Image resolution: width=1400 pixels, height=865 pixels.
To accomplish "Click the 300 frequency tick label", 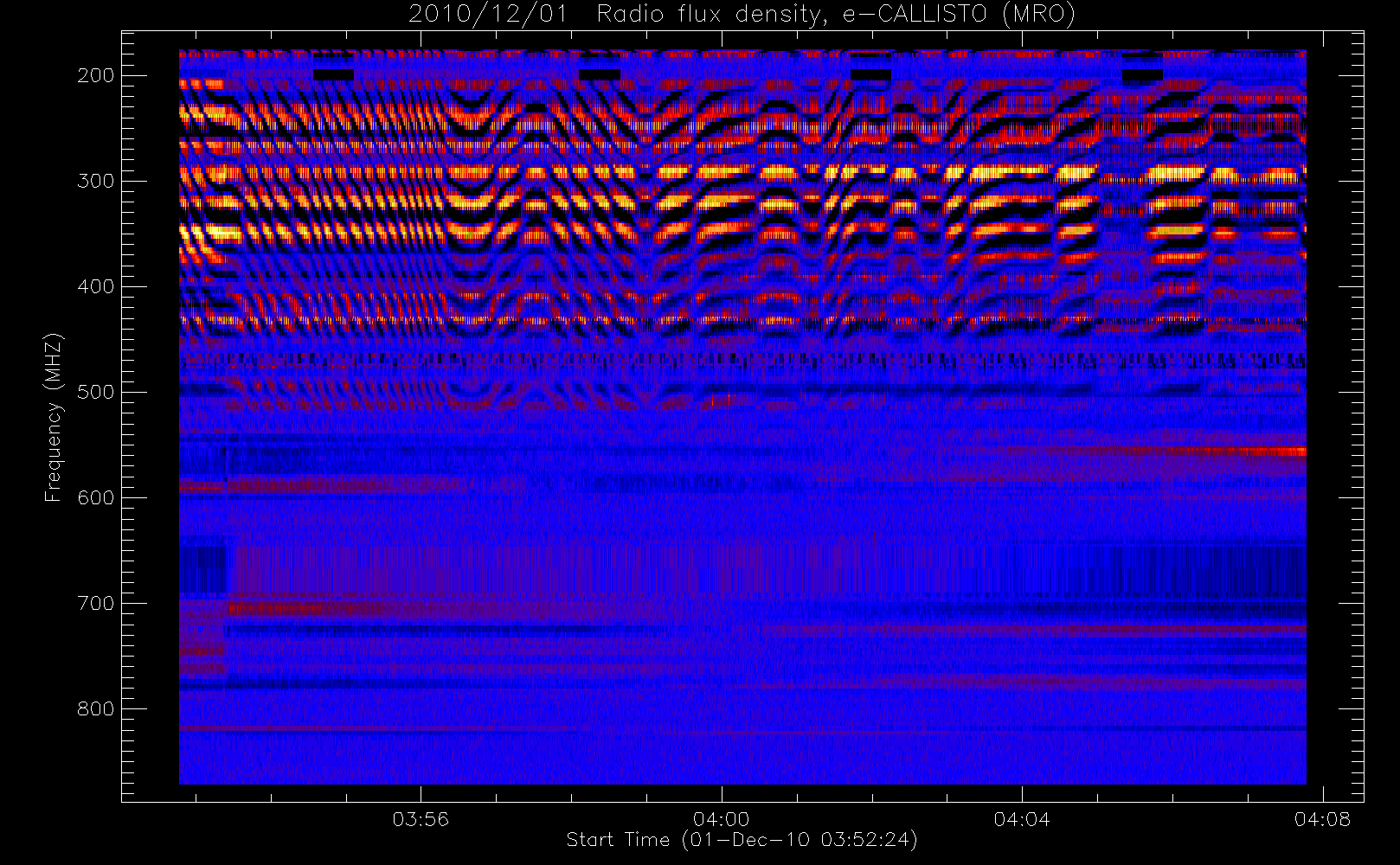I will 96,181.
